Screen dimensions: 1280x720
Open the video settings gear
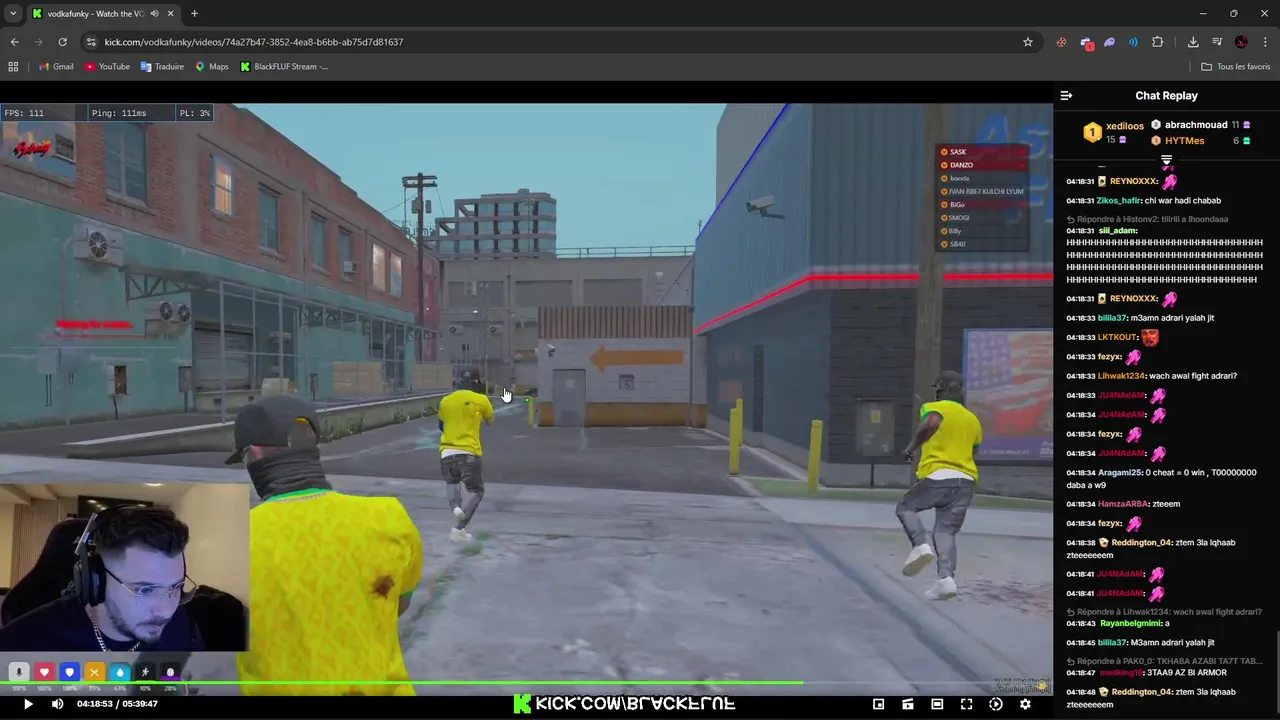coord(1025,704)
